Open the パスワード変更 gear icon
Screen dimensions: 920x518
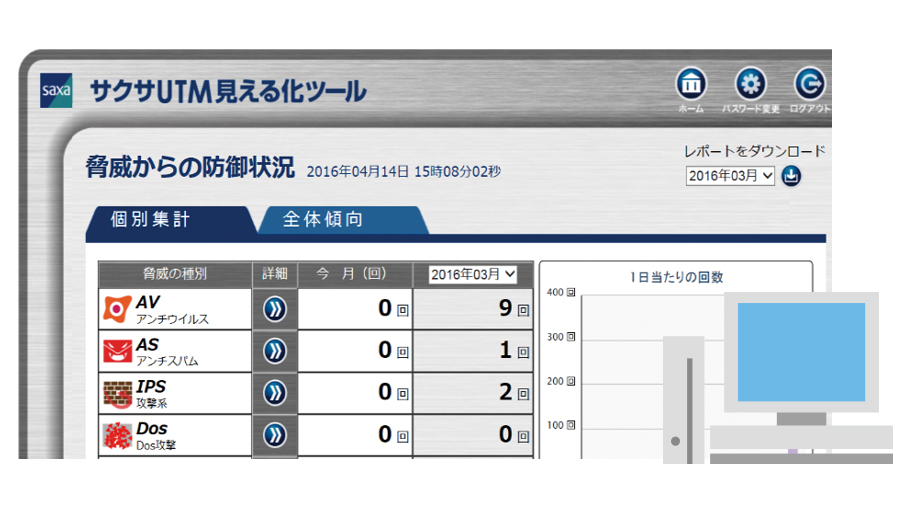tap(750, 84)
